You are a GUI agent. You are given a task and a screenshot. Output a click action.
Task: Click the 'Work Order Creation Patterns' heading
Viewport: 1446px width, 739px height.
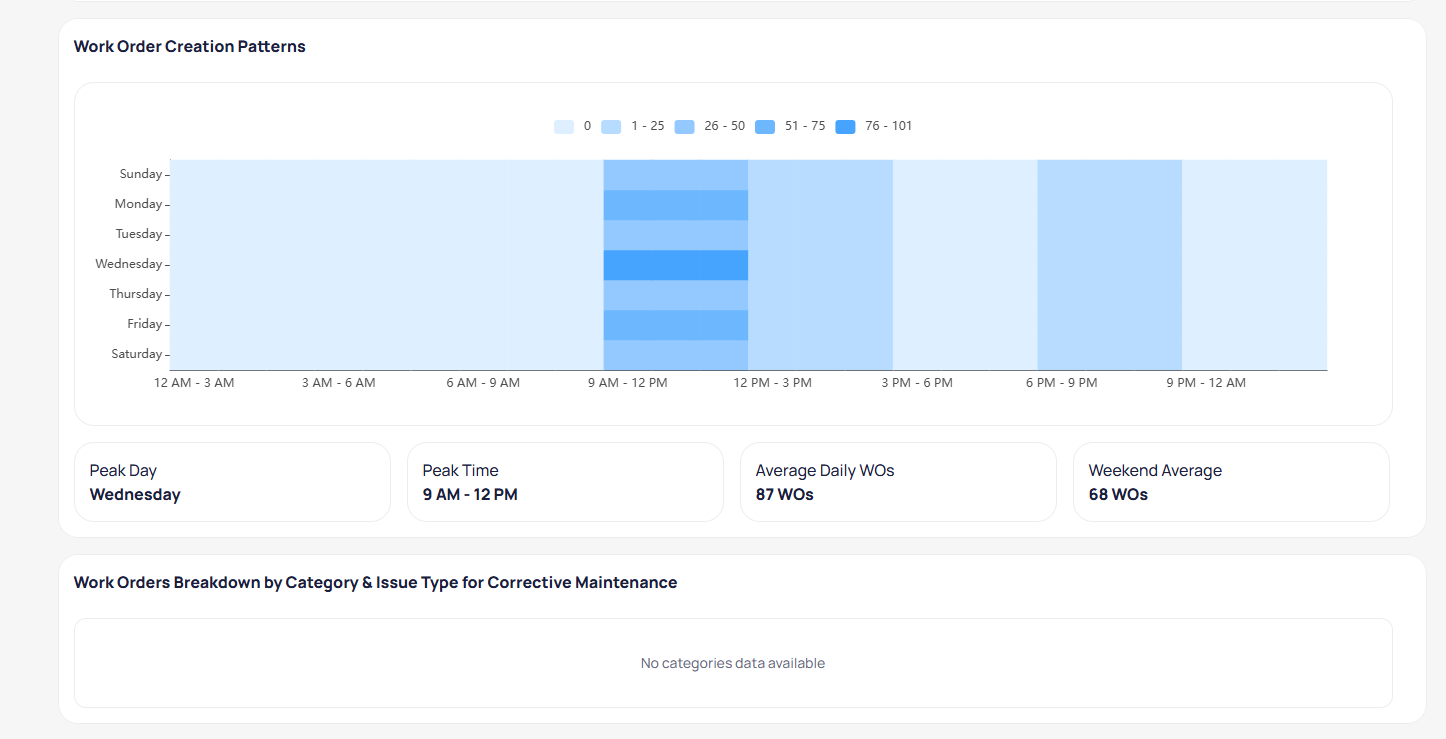190,47
